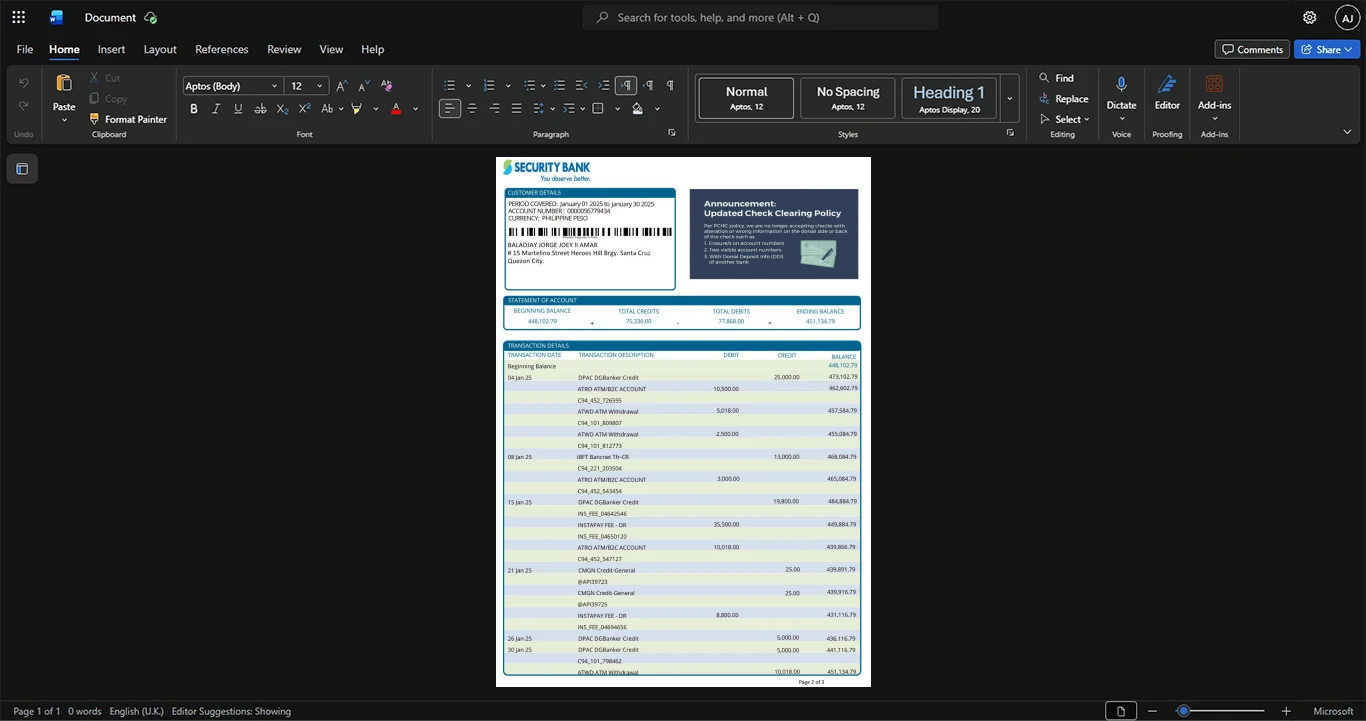The width and height of the screenshot is (1366, 721).
Task: Click the Paste clipboard icon
Action: coord(64,84)
